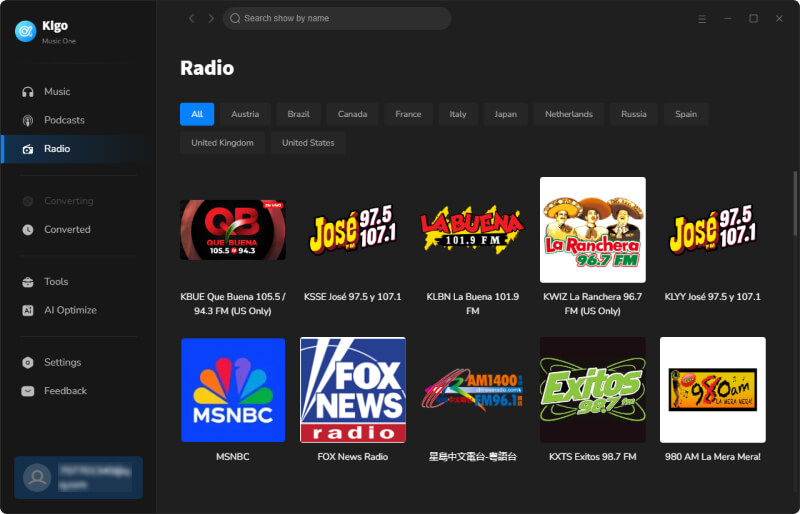Open the Converted section label
The image size is (800, 514).
(67, 230)
